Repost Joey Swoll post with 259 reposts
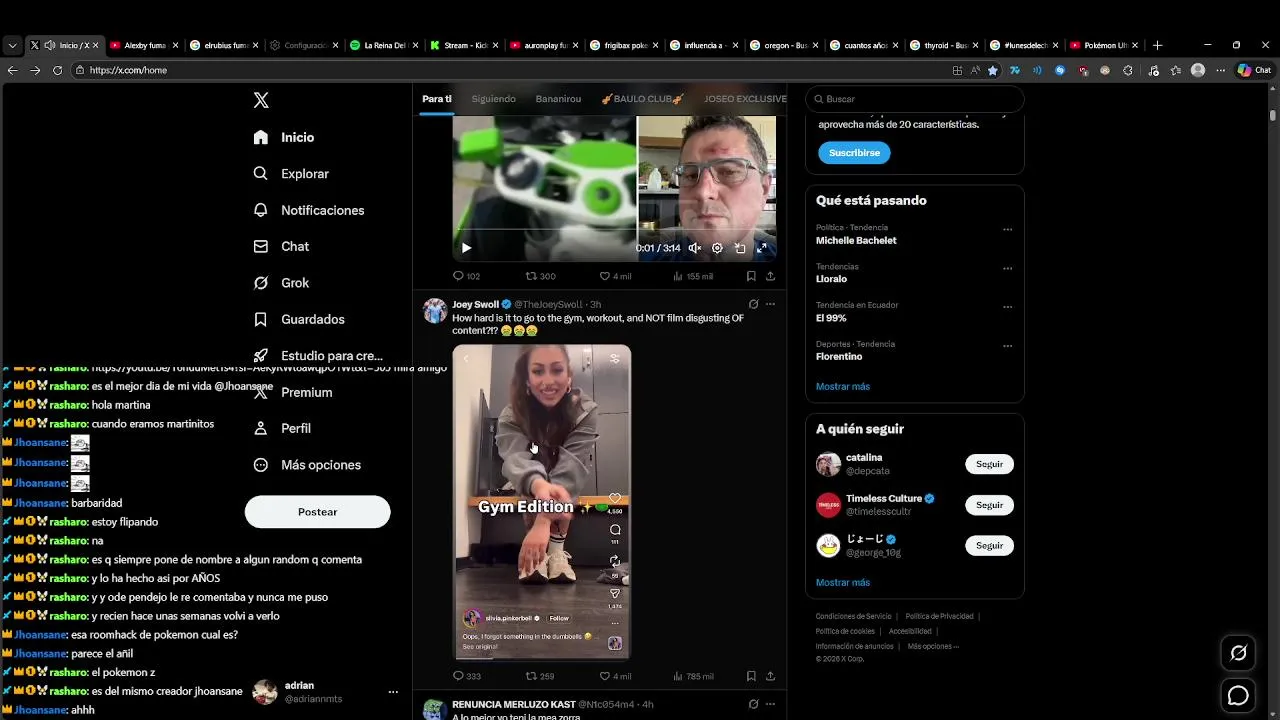 tap(540, 676)
